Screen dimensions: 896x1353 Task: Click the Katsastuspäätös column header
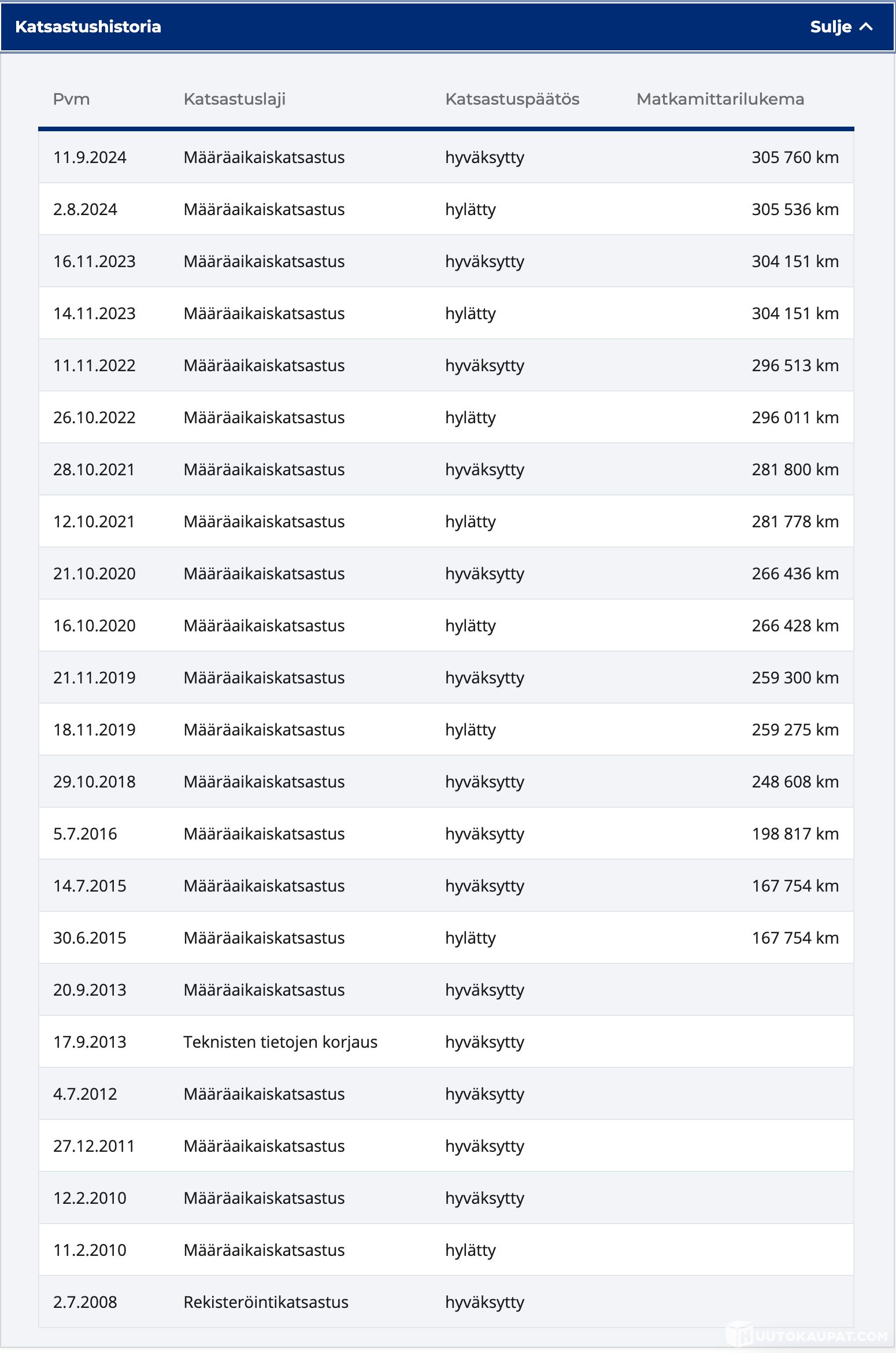512,99
